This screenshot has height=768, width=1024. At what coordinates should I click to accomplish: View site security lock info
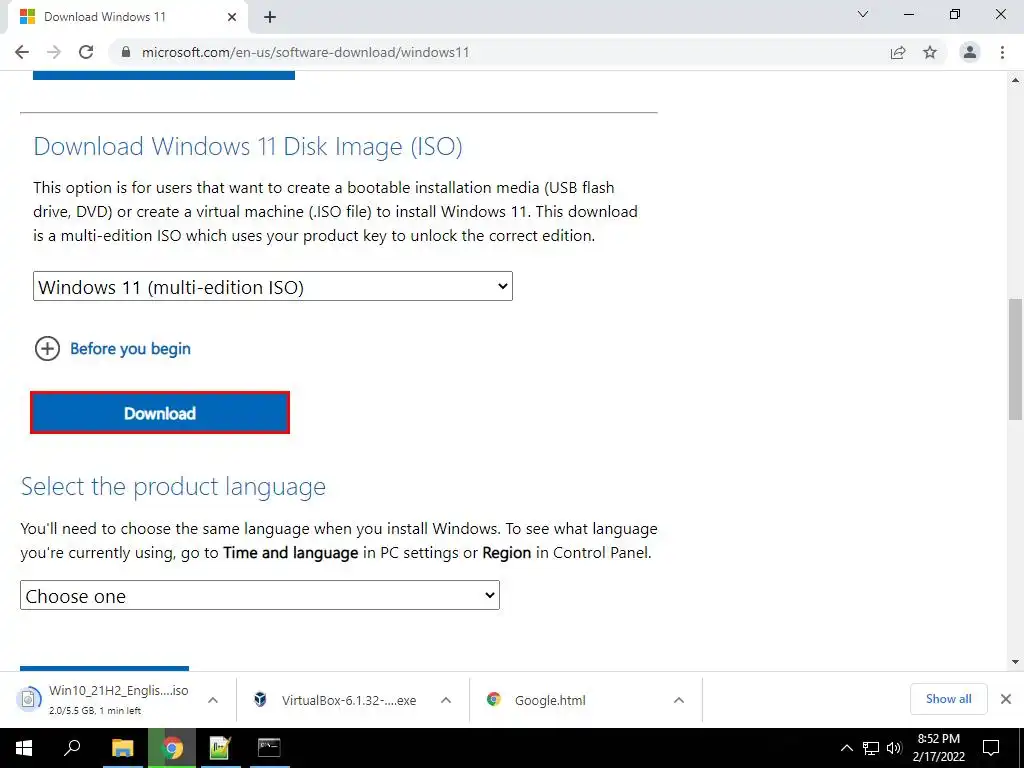click(126, 52)
